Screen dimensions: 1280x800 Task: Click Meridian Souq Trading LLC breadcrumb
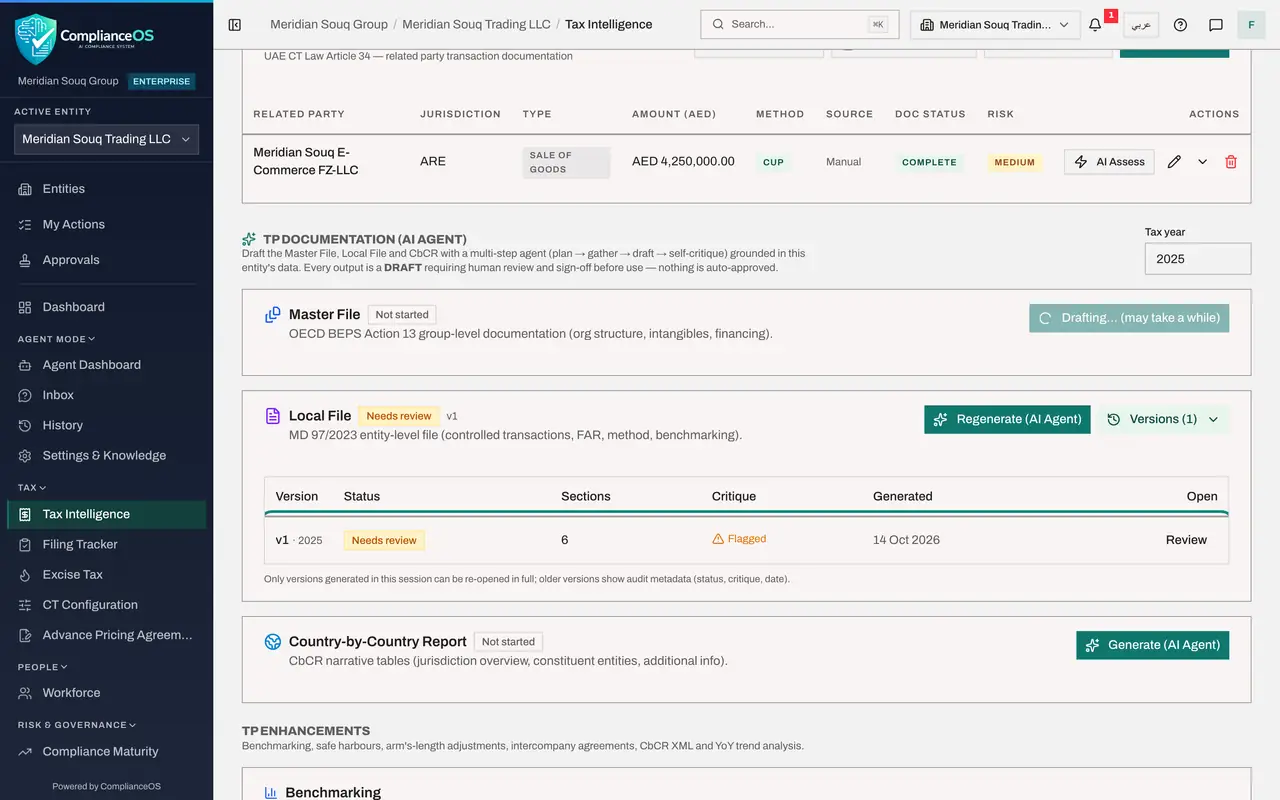click(476, 25)
